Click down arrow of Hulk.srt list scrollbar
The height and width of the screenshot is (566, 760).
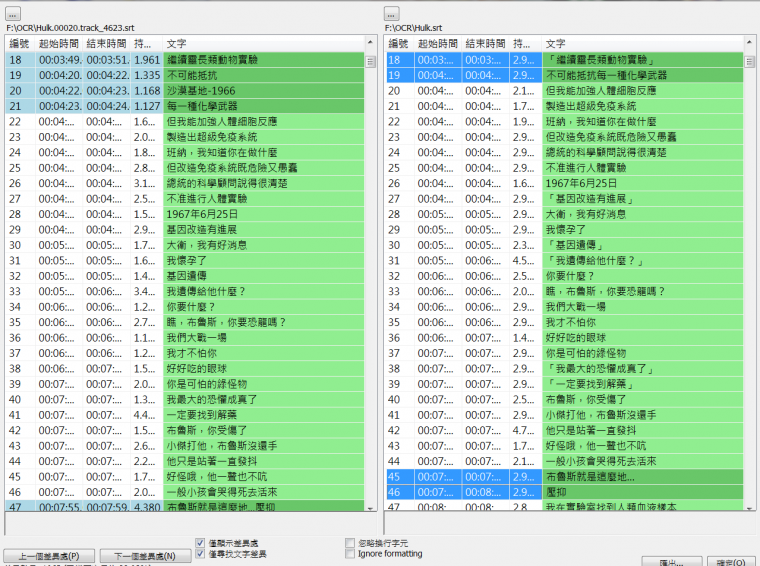(x=749, y=507)
